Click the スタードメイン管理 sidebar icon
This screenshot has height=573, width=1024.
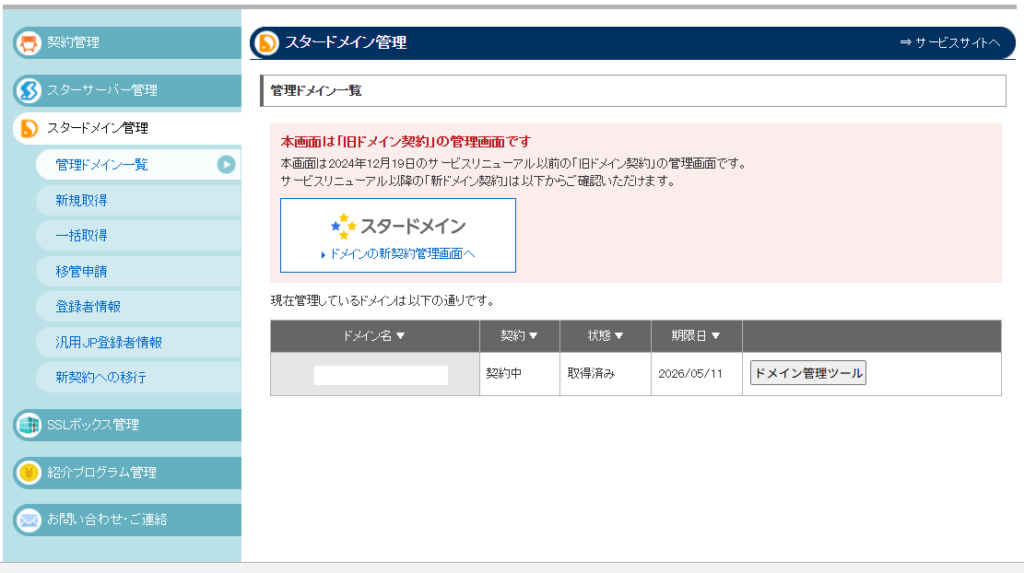(x=29, y=129)
